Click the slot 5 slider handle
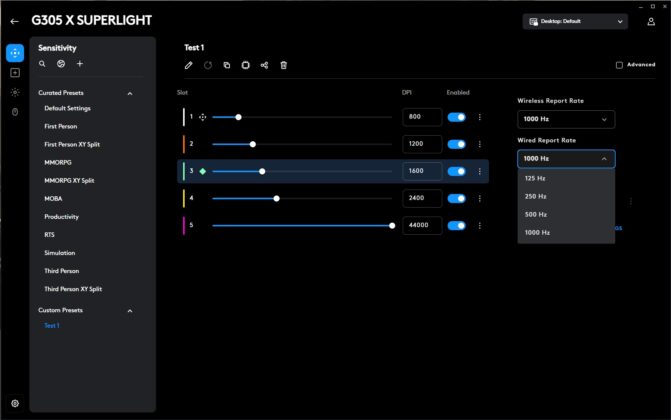The height and width of the screenshot is (420, 671). tap(392, 226)
